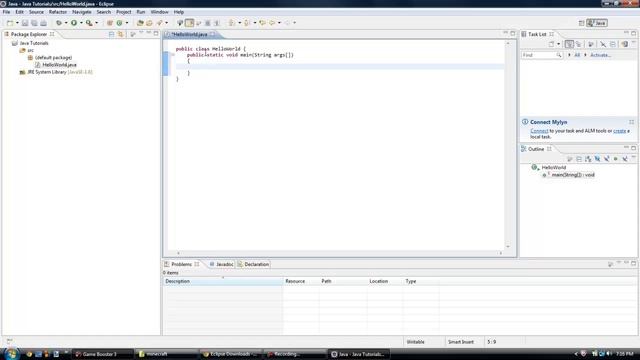Click the New wizard toolbar icon
This screenshot has height=360, width=640.
(x=10, y=23)
